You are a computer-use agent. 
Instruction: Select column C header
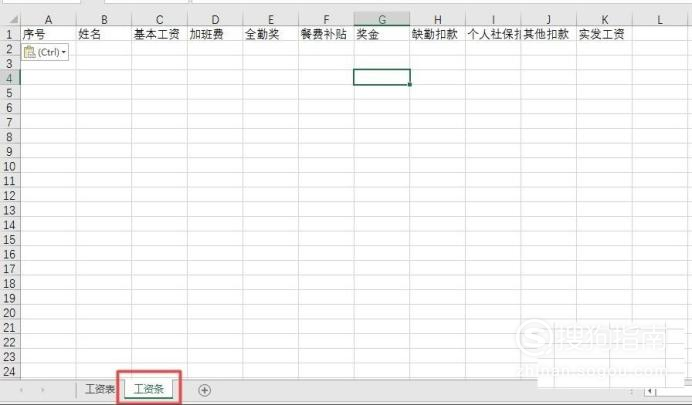(x=159, y=19)
